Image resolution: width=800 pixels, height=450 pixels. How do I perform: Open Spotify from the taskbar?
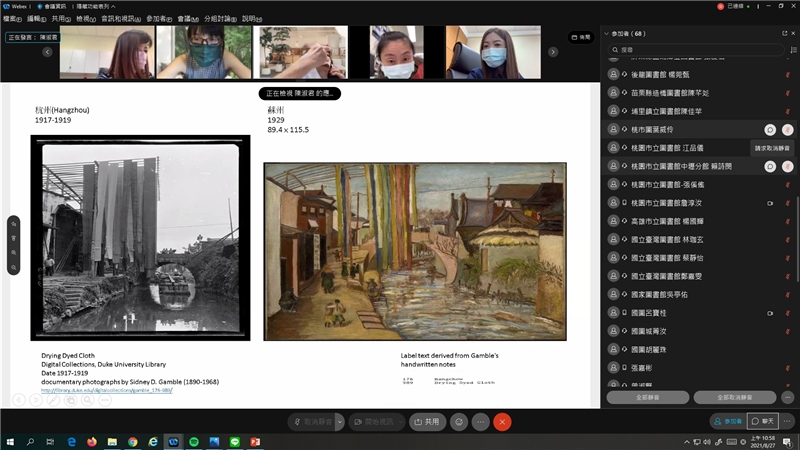tap(194, 442)
